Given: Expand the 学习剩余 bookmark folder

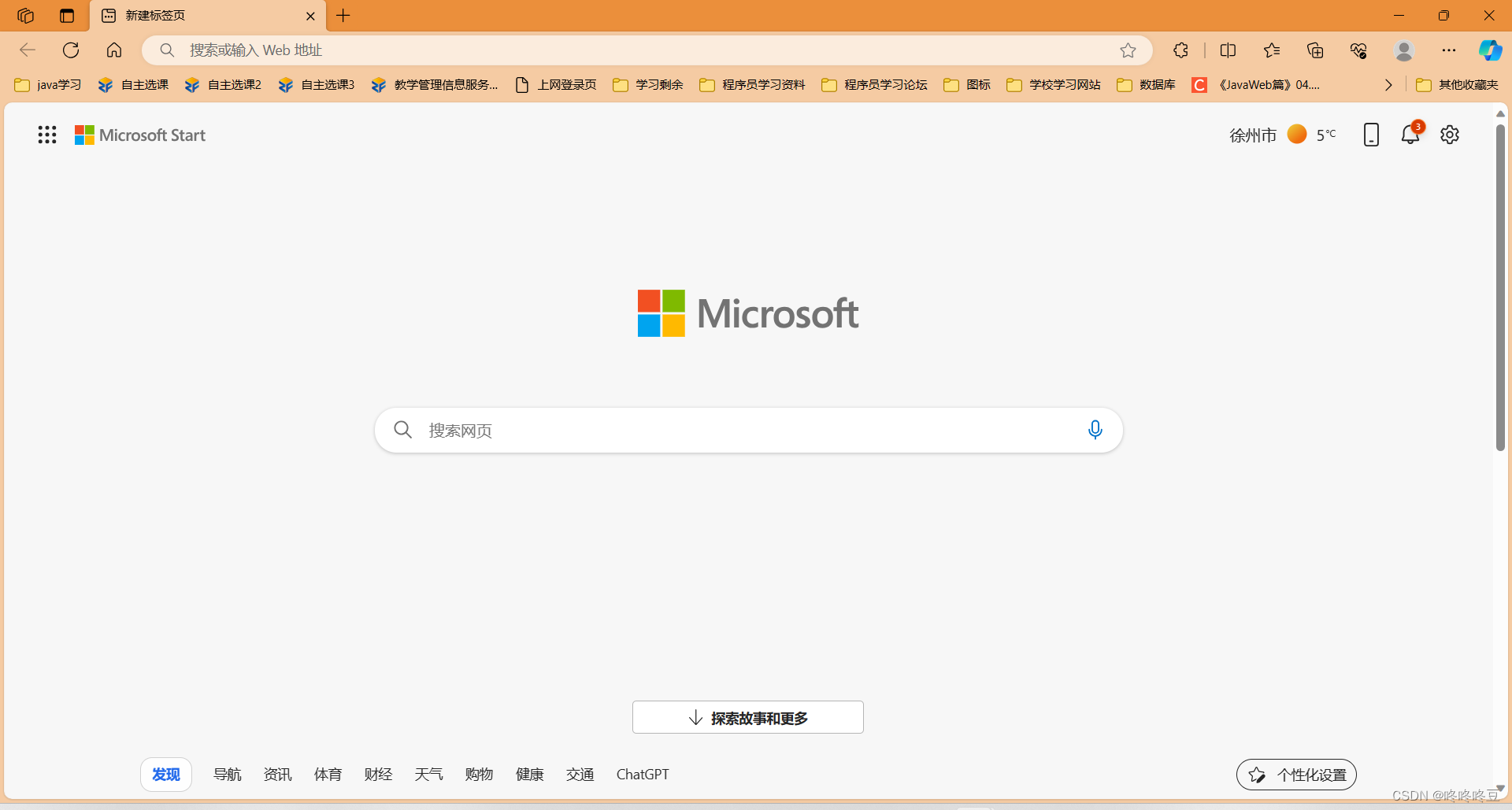Looking at the screenshot, I should coord(648,85).
